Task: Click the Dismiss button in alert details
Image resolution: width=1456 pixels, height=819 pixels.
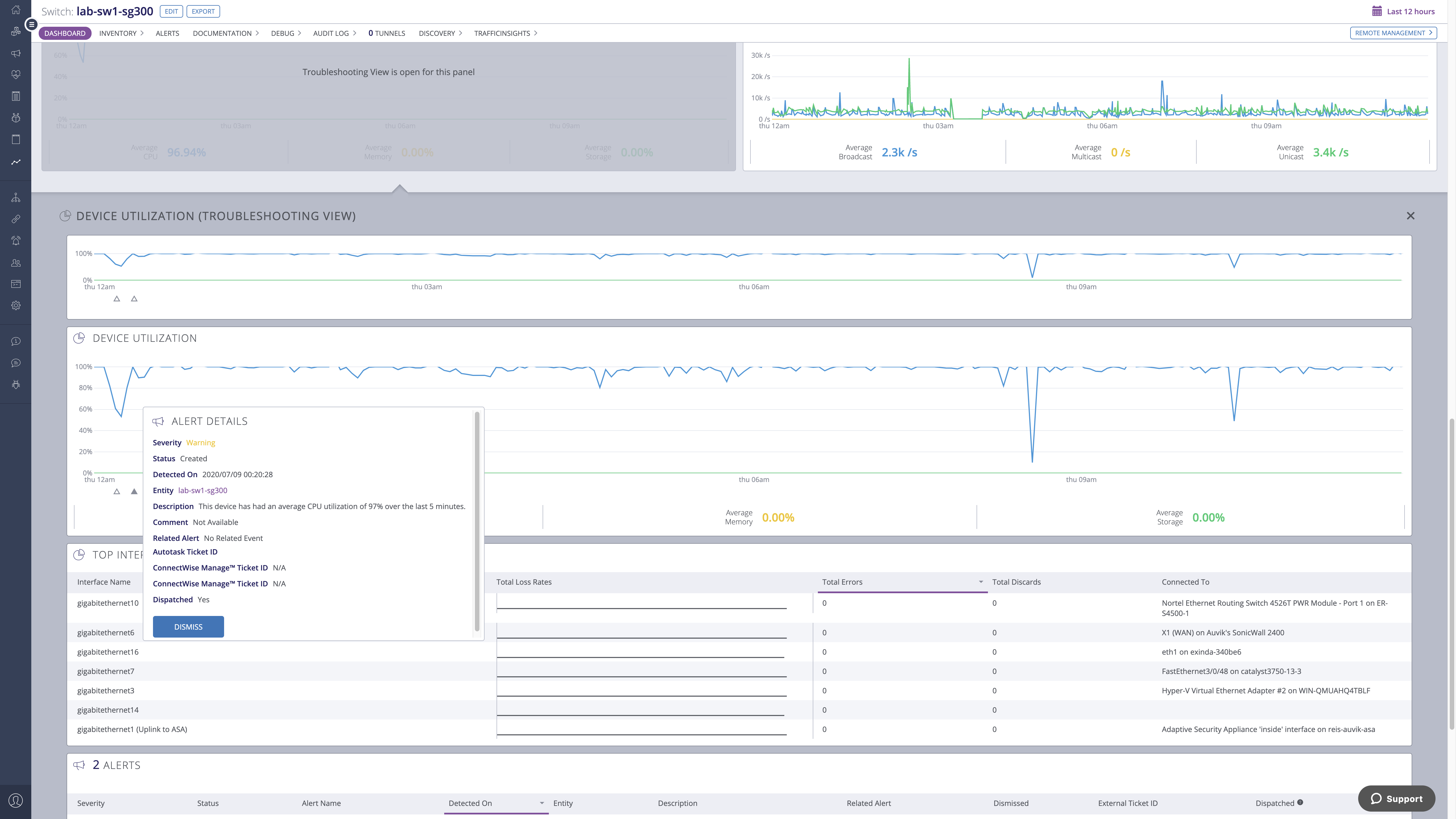Action: click(x=188, y=627)
